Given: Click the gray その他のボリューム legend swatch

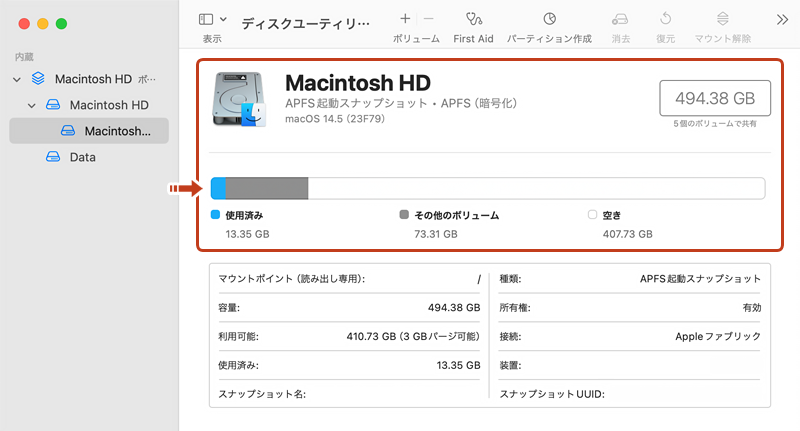Looking at the screenshot, I should tap(404, 215).
